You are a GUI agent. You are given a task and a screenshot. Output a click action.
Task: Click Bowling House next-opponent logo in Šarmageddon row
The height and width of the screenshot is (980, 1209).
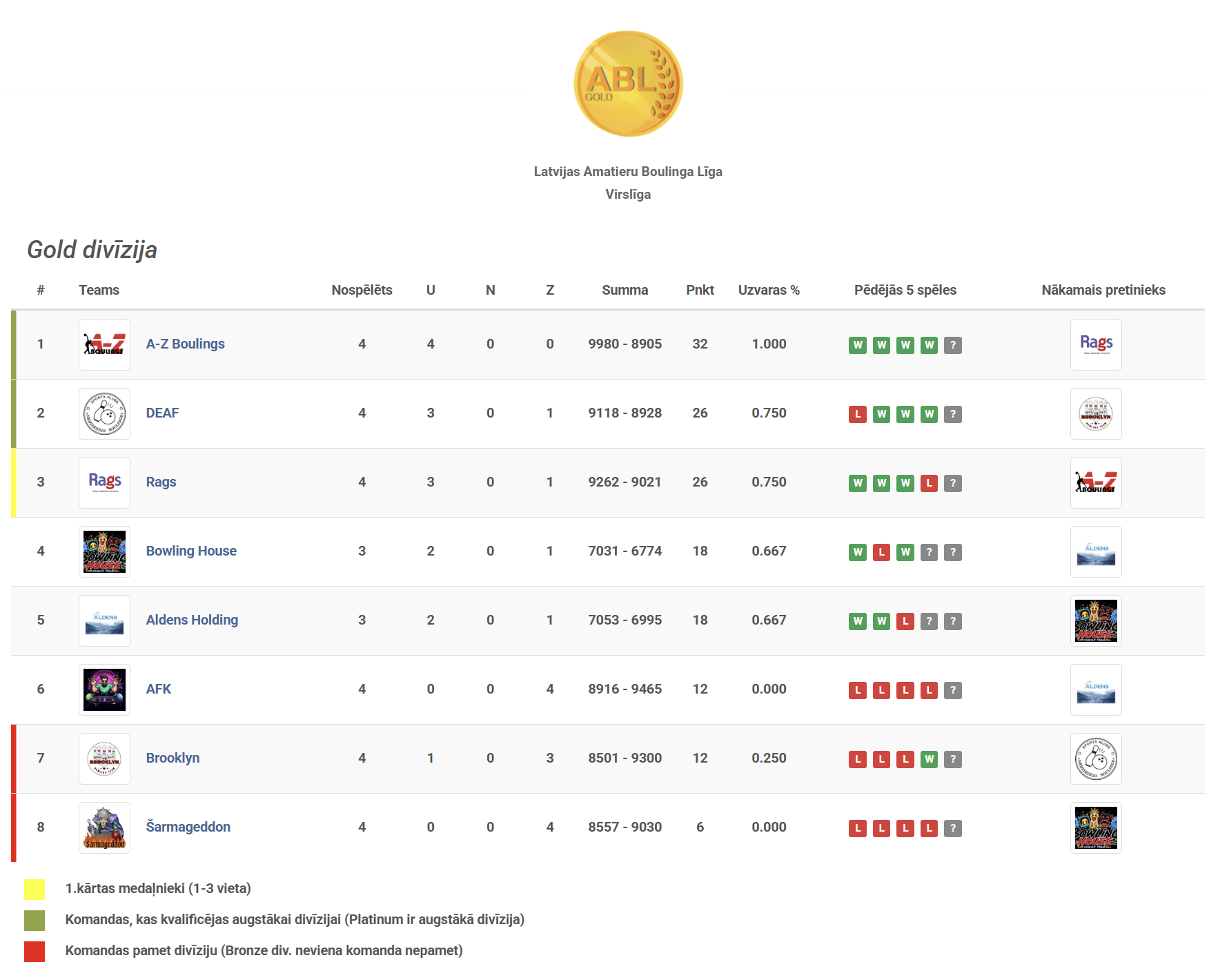[x=1096, y=827]
